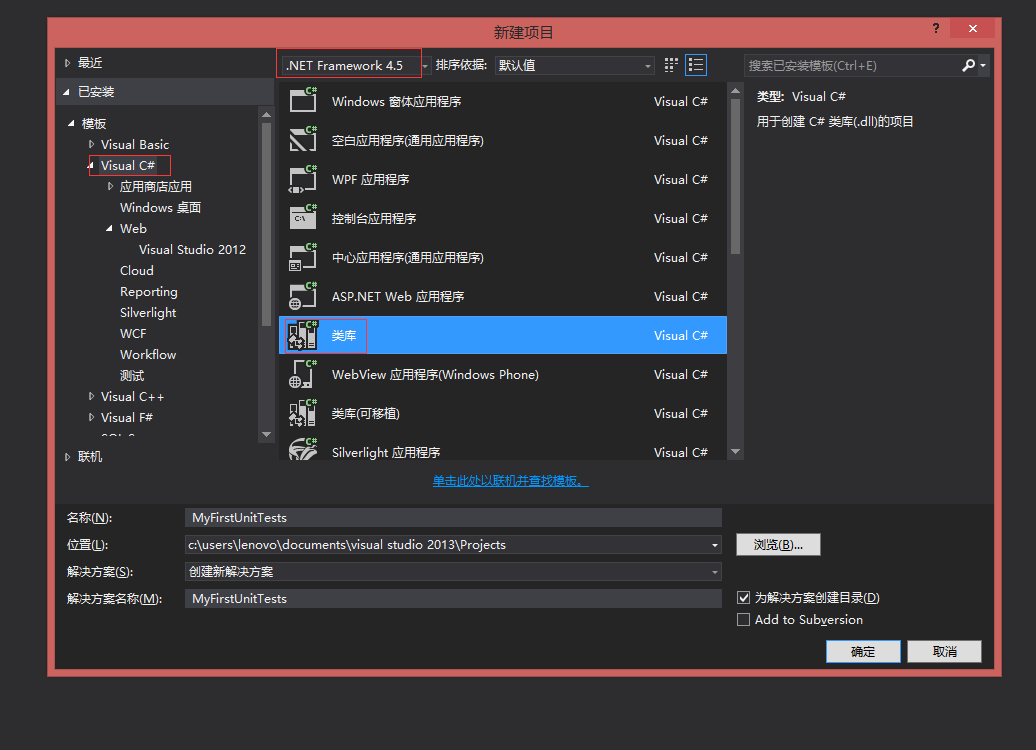Image resolution: width=1036 pixels, height=750 pixels.
Task: Expand the 最近 section
Action: 67,63
